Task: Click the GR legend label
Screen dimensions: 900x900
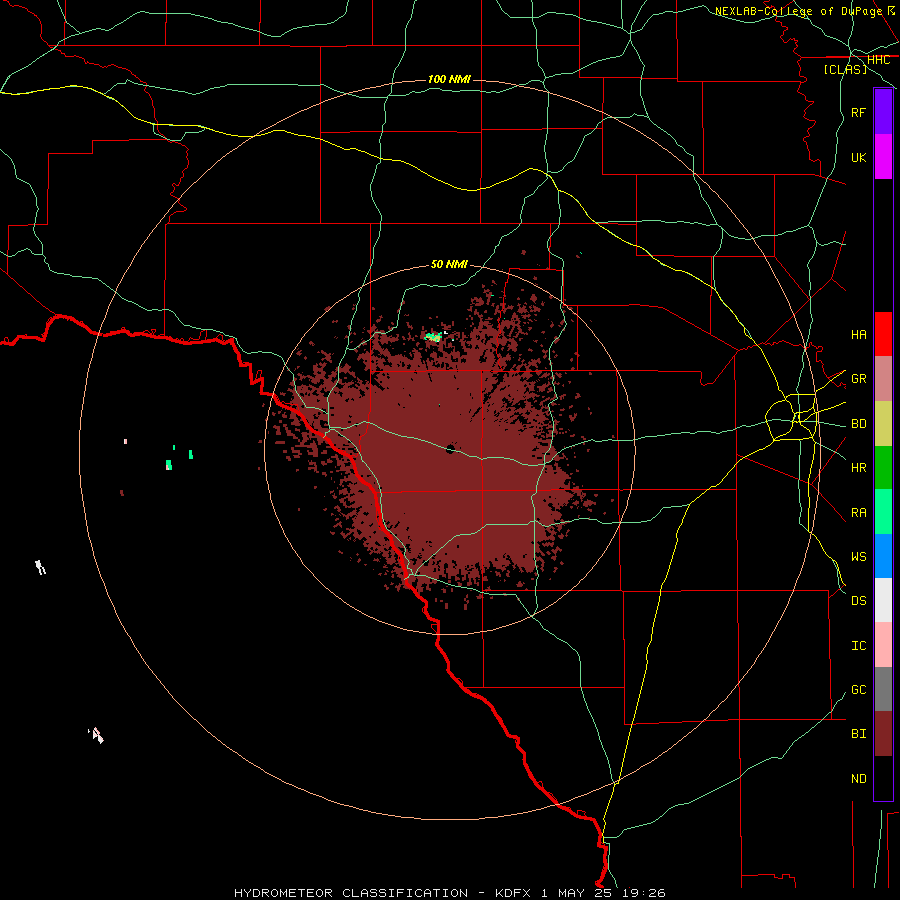Action: click(x=858, y=379)
